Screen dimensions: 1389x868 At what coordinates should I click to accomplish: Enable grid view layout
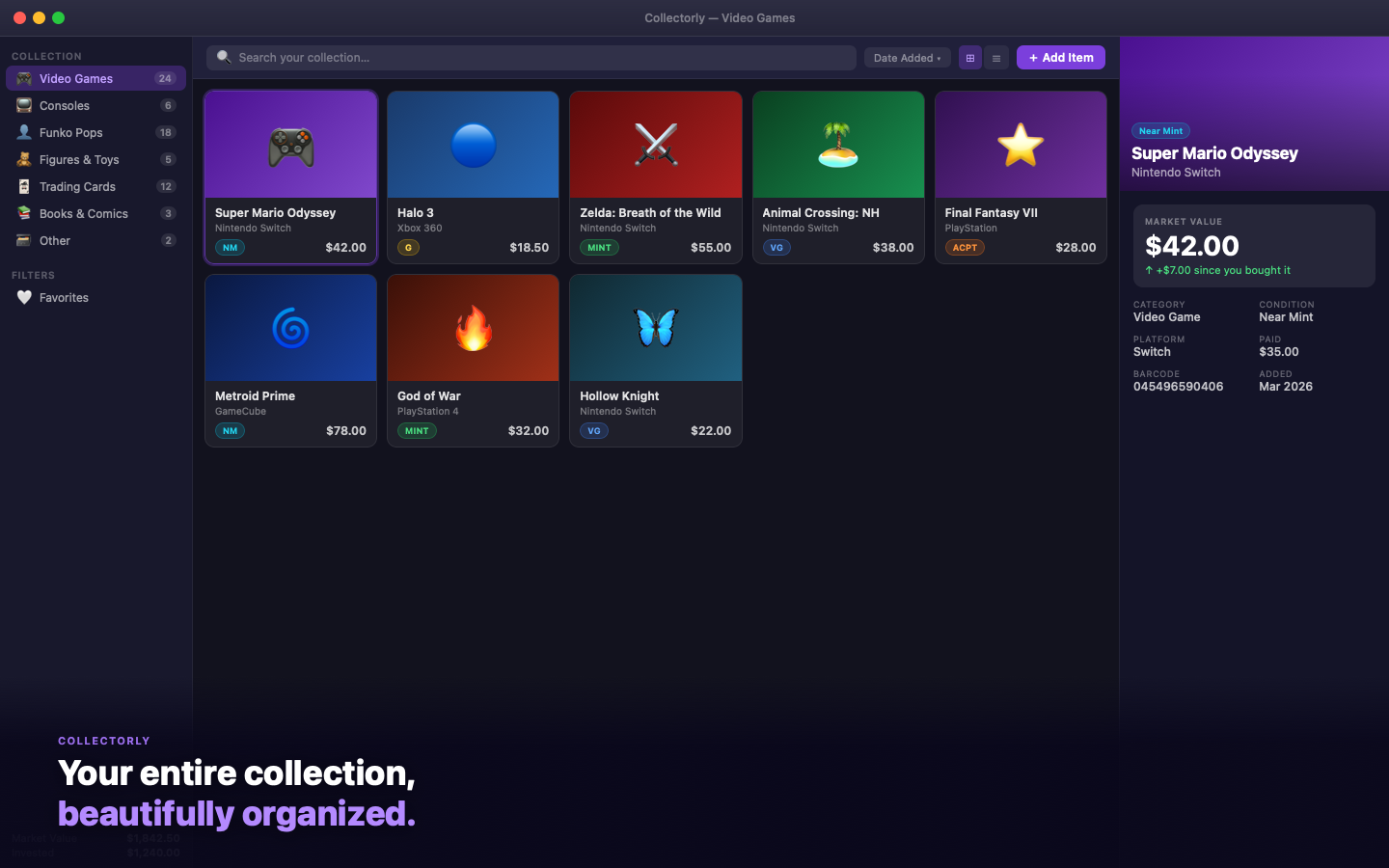(969, 58)
